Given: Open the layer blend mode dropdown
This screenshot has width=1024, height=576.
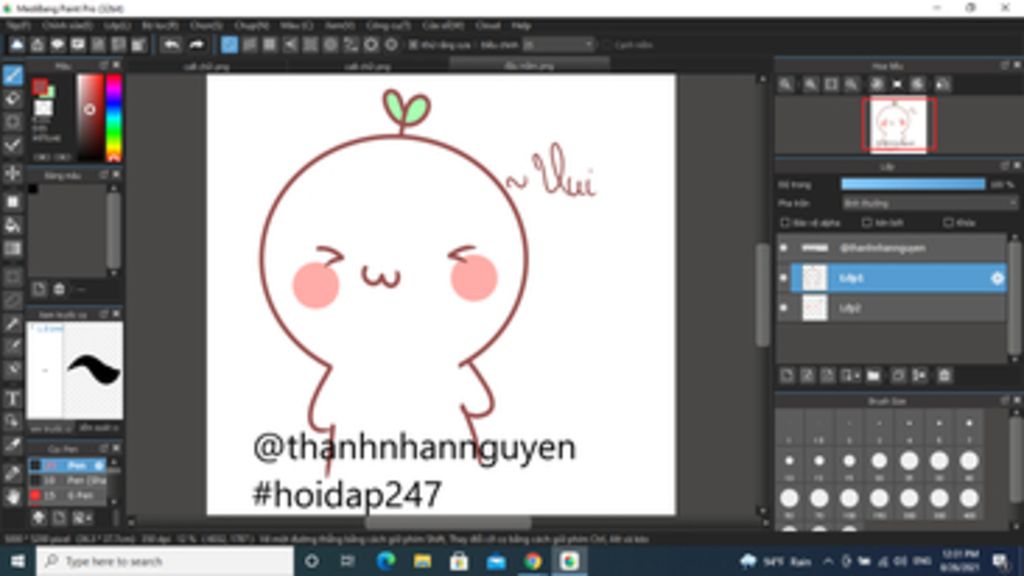Looking at the screenshot, I should pyautogui.click(x=929, y=203).
